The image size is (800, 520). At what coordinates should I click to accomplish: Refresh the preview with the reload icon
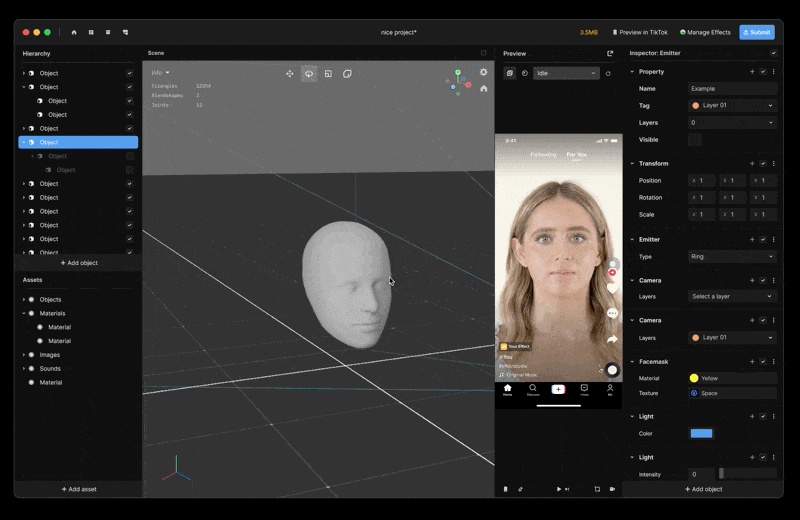tap(608, 73)
